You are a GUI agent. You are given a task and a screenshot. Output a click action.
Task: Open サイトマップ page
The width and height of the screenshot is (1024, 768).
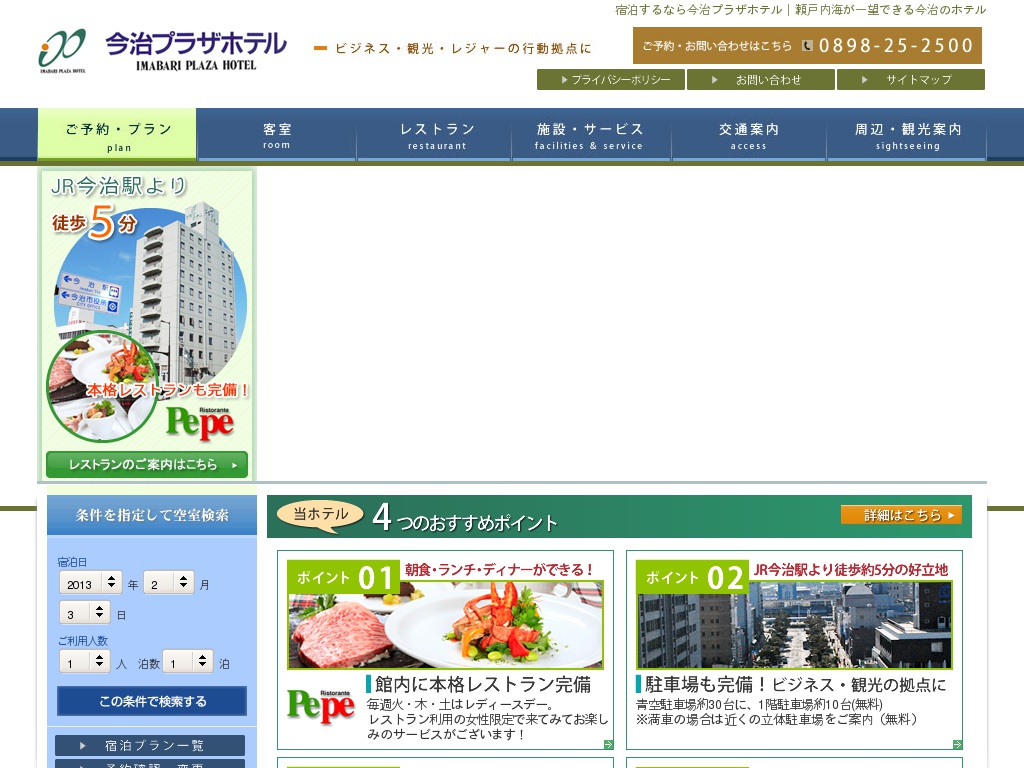[x=911, y=80]
